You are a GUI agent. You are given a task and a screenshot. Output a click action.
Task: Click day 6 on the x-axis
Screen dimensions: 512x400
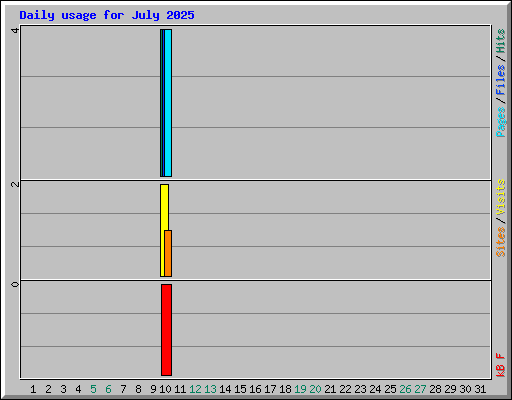coord(108,389)
